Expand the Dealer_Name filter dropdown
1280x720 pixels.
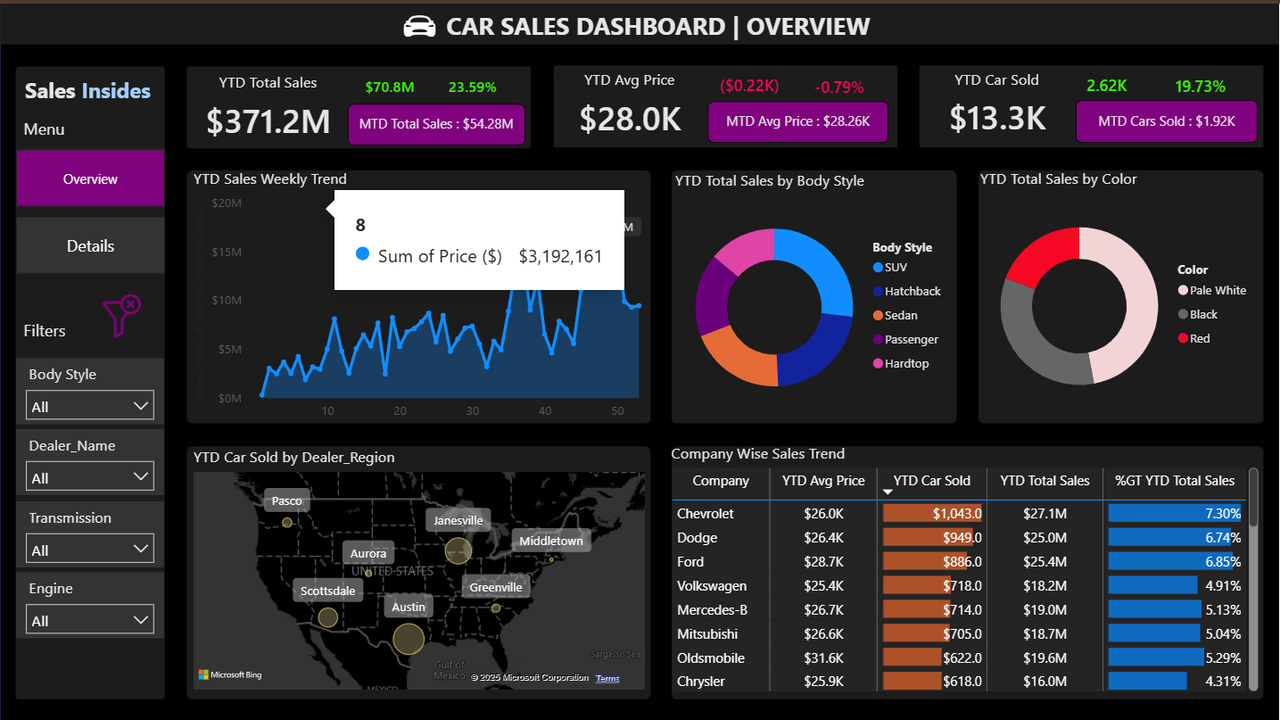coord(90,477)
